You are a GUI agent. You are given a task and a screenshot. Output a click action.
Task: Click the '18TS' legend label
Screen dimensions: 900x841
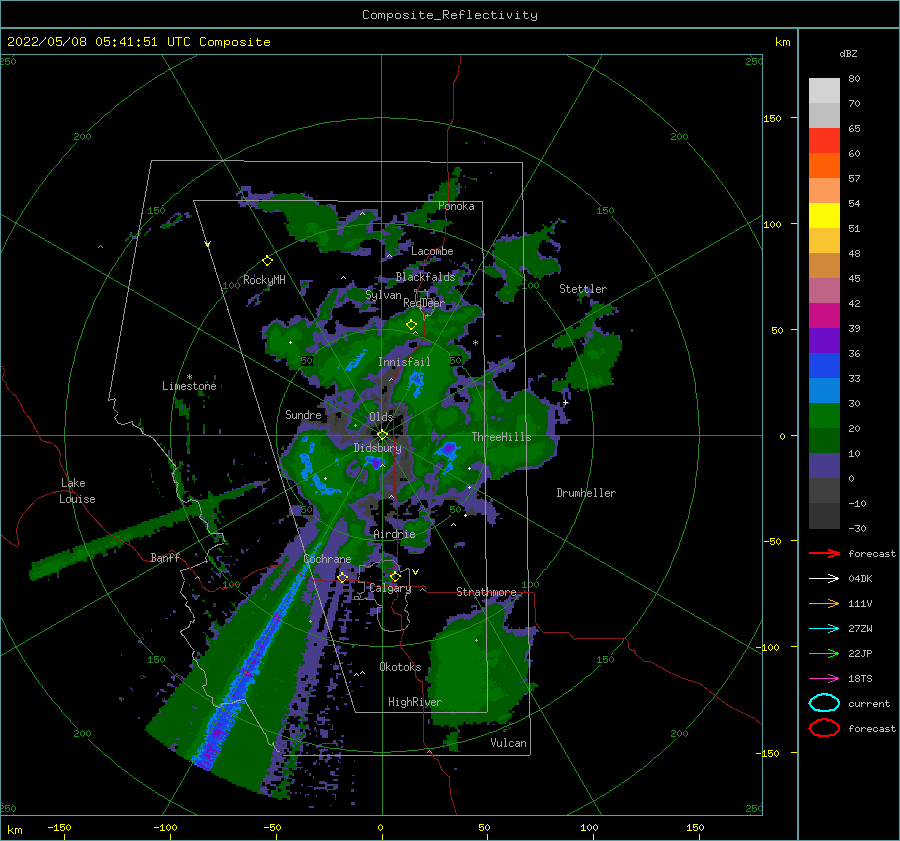click(x=860, y=679)
